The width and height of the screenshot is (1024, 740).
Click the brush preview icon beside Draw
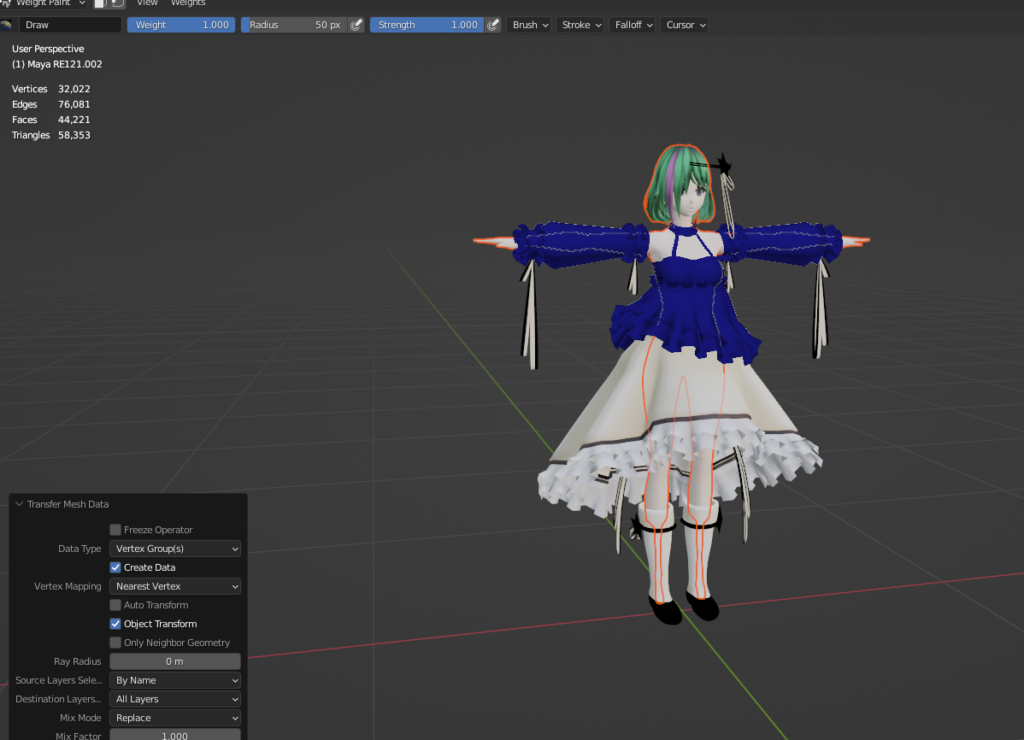click(7, 25)
